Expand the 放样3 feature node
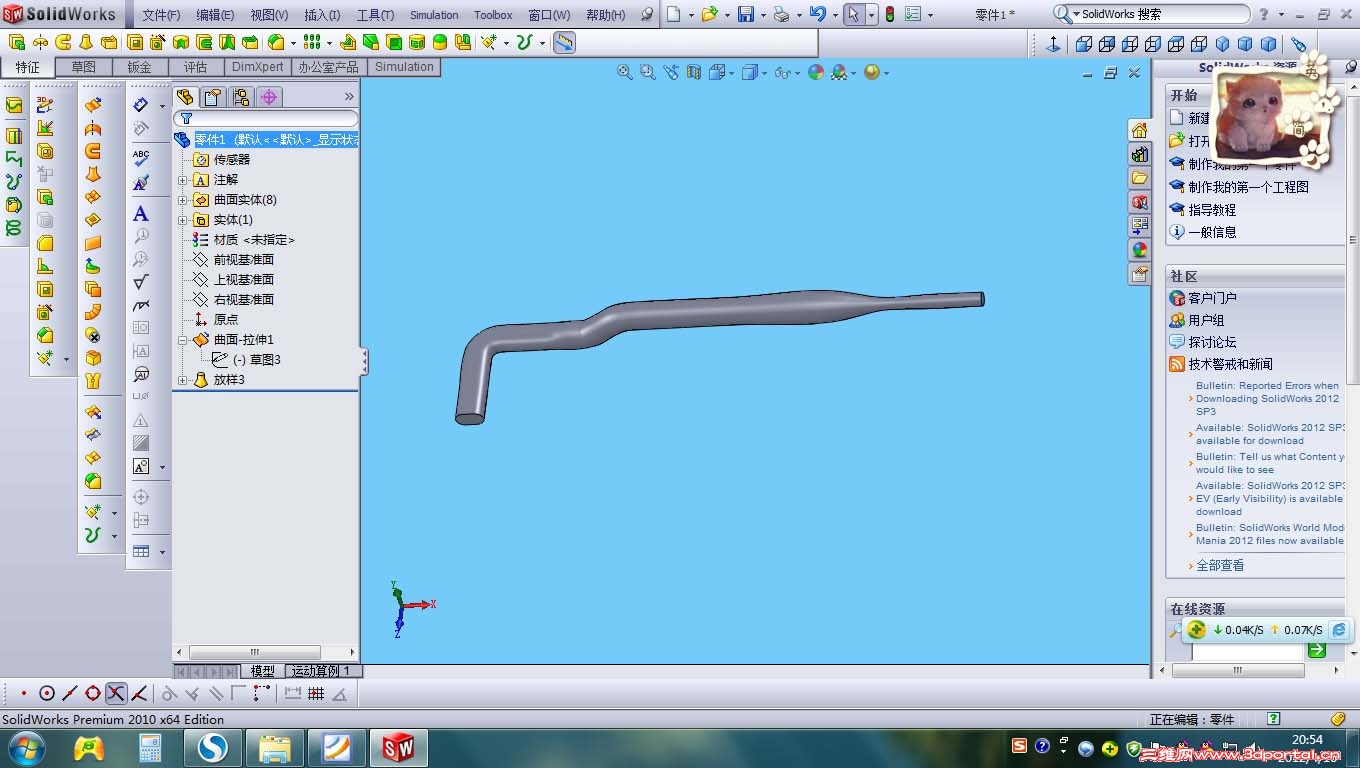The height and width of the screenshot is (768, 1360). (183, 380)
